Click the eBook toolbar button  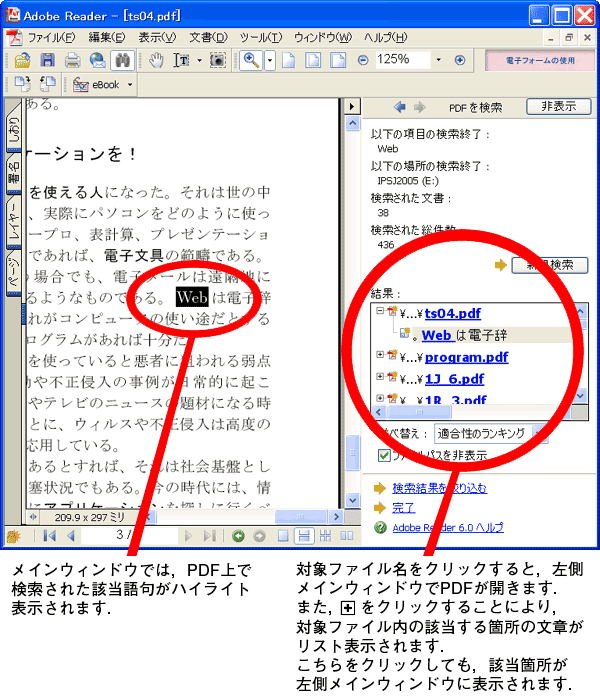(x=96, y=84)
